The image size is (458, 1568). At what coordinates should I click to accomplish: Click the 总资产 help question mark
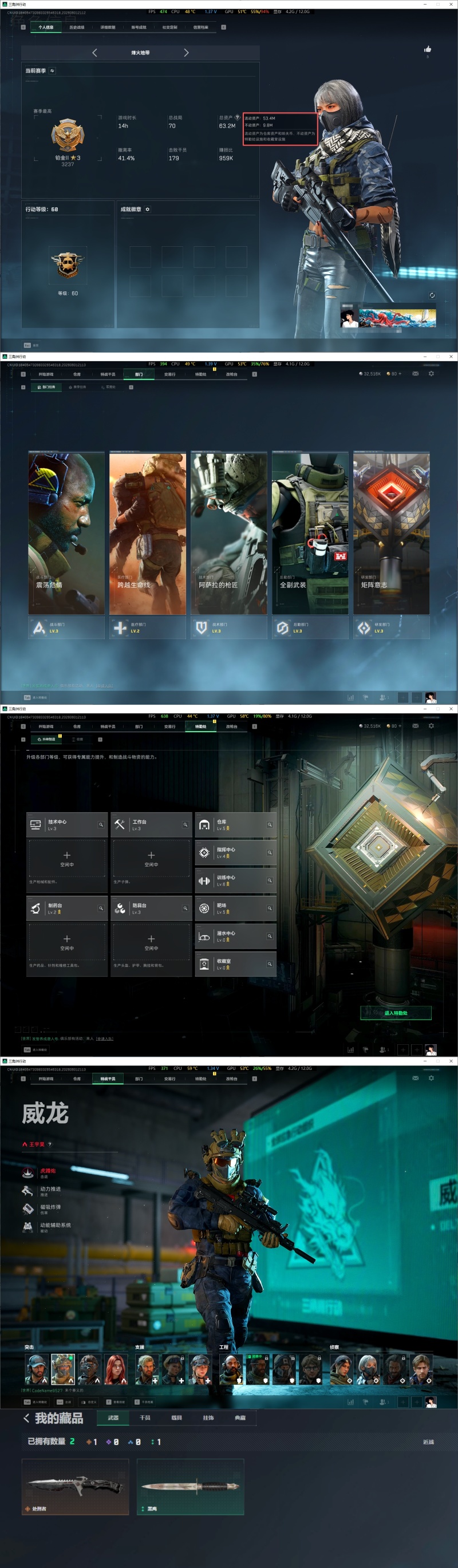click(238, 117)
